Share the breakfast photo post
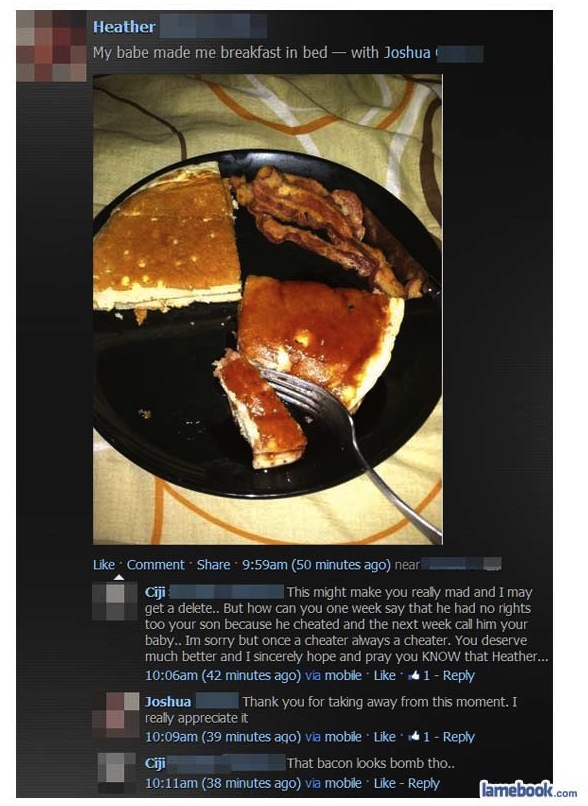The width and height of the screenshot is (588, 806). point(213,564)
